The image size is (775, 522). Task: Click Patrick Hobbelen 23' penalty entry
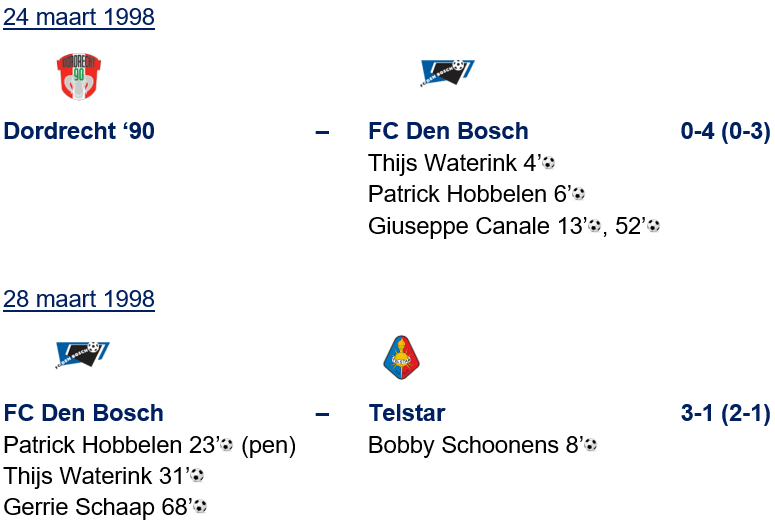(150, 445)
